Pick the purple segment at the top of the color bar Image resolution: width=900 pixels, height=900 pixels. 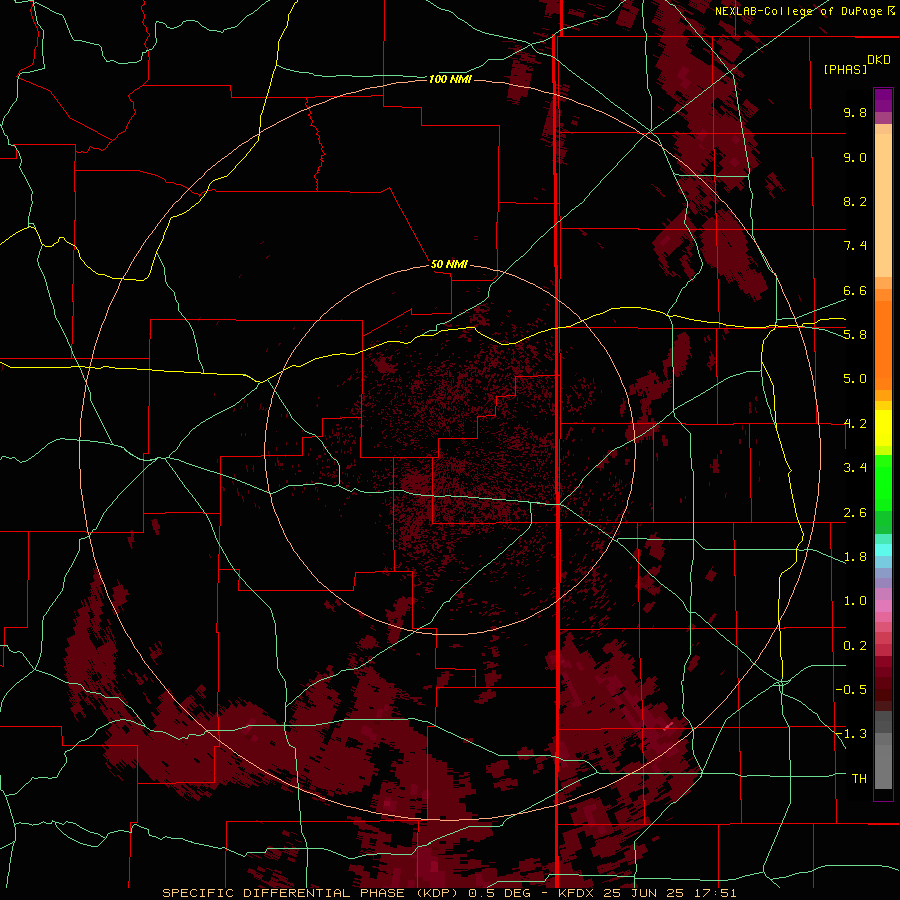883,100
